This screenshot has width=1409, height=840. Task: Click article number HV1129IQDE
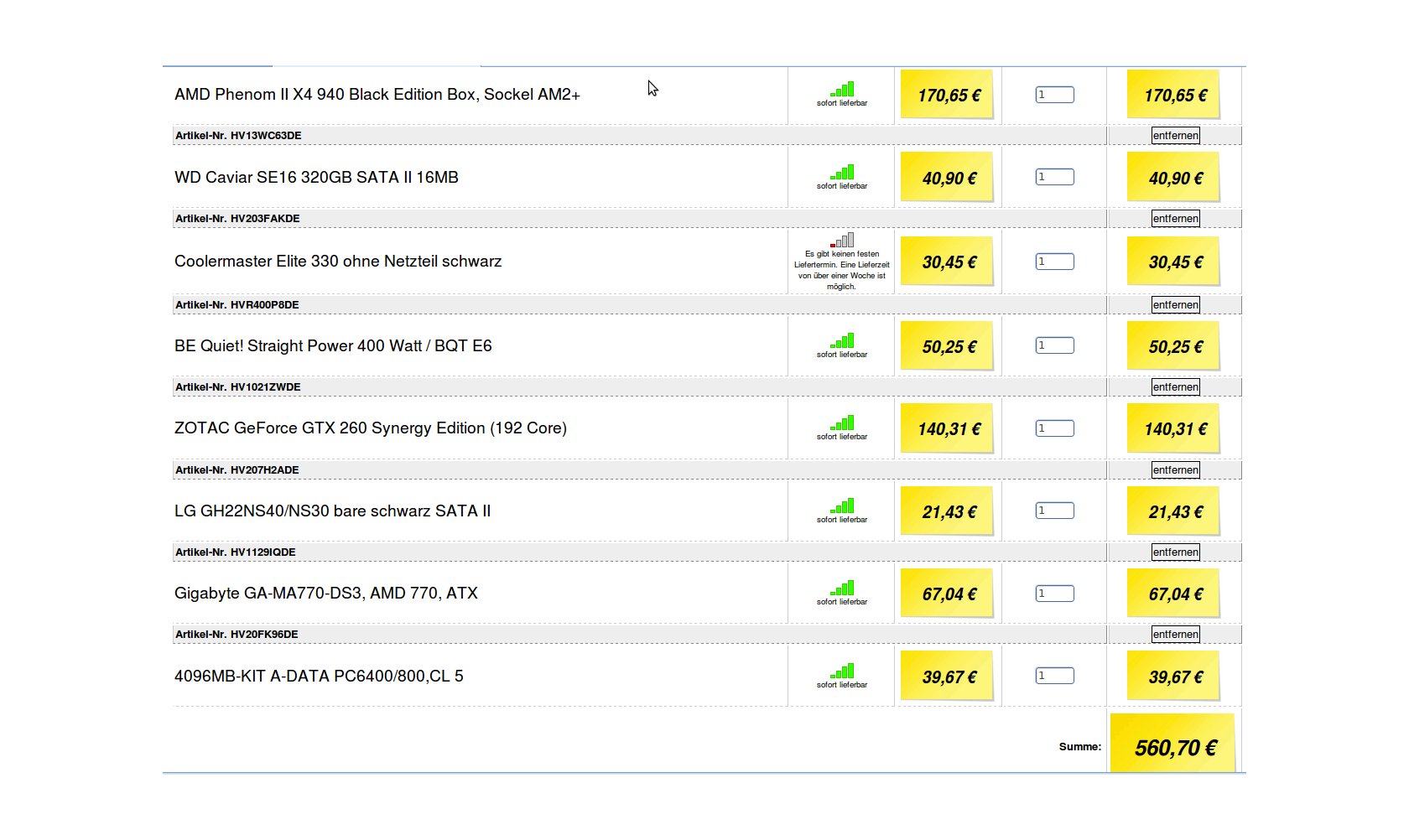click(x=236, y=552)
